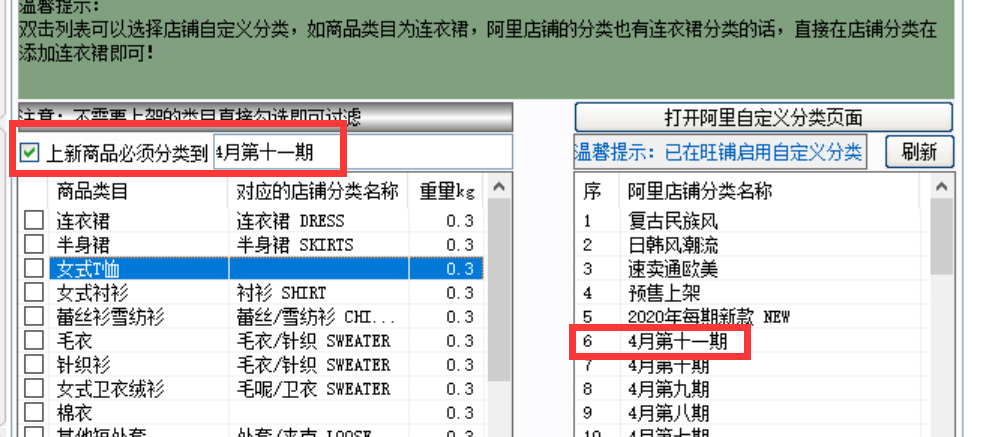Select 蕾丝/雪纺衫 CHI... cell

coord(315,317)
